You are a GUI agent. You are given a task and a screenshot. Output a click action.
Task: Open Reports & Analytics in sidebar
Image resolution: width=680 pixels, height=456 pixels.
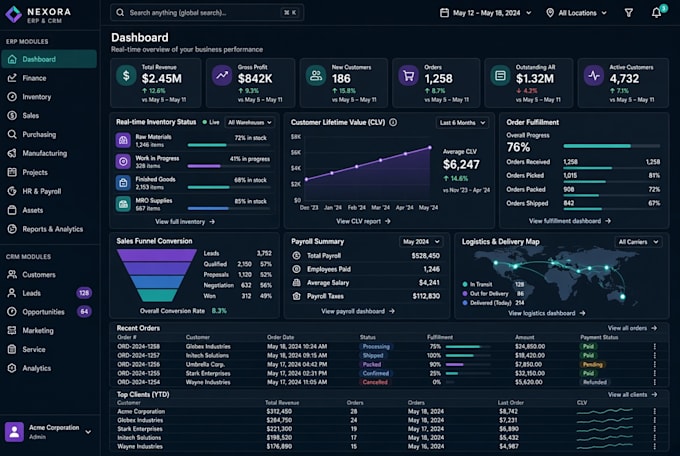49,229
